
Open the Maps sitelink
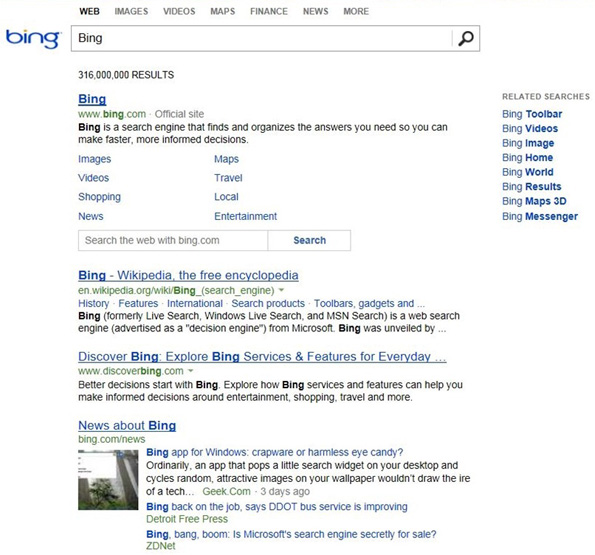click(x=227, y=159)
